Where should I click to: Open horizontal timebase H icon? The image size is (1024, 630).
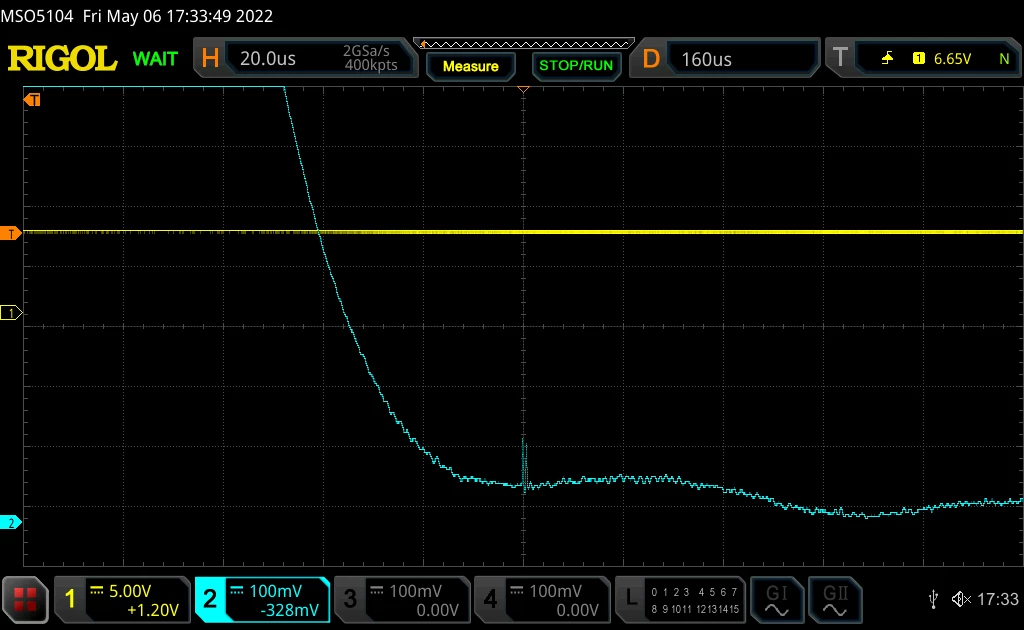210,59
